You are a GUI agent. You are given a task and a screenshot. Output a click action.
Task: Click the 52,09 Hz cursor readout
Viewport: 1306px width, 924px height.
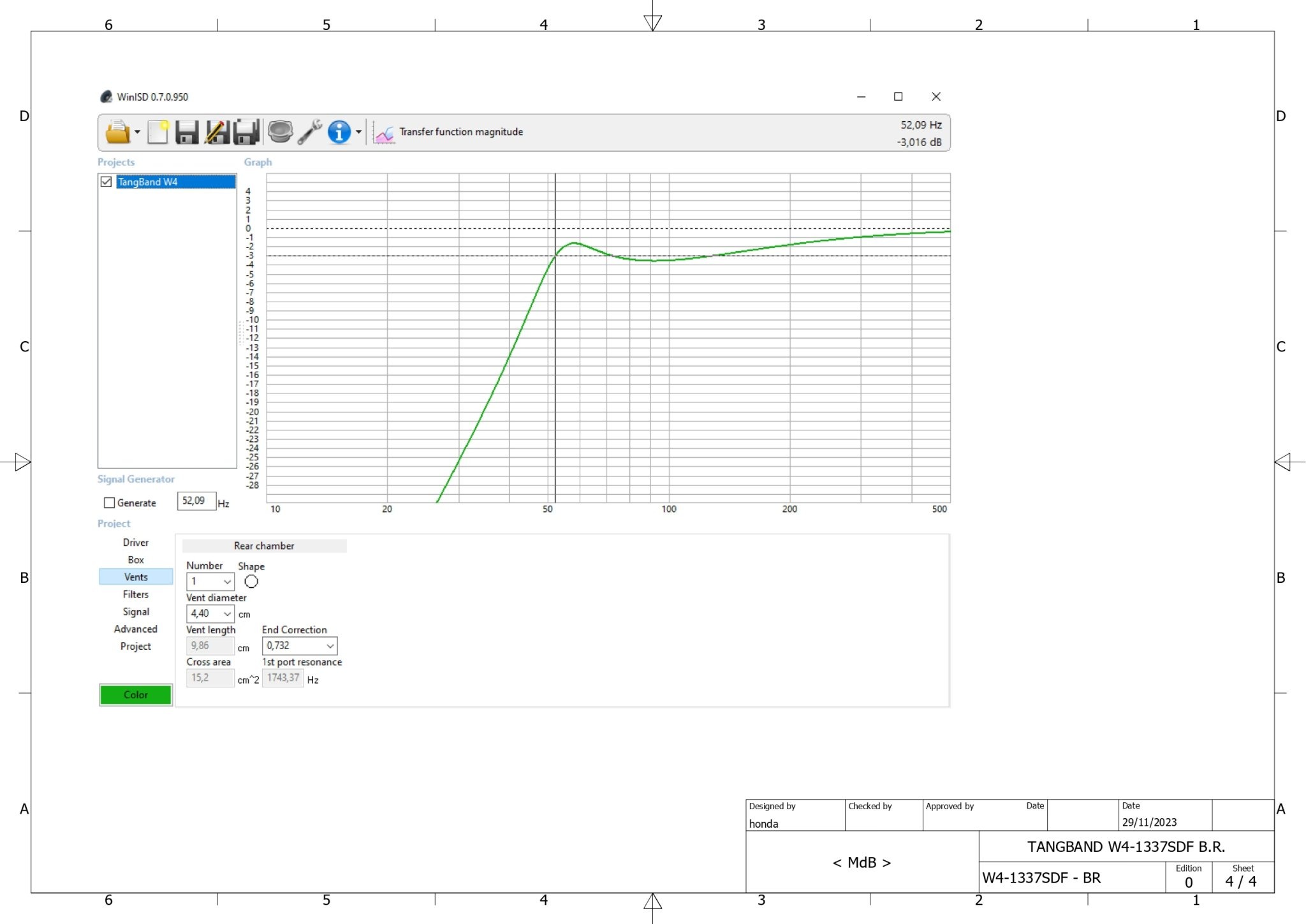click(x=921, y=125)
